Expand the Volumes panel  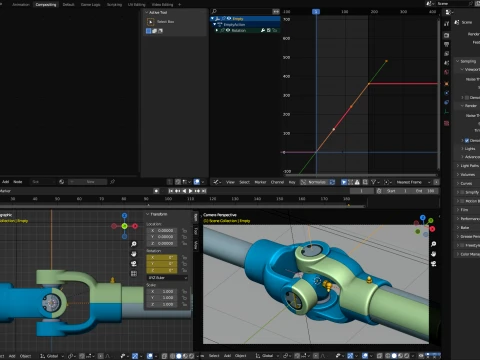pyautogui.click(x=467, y=175)
